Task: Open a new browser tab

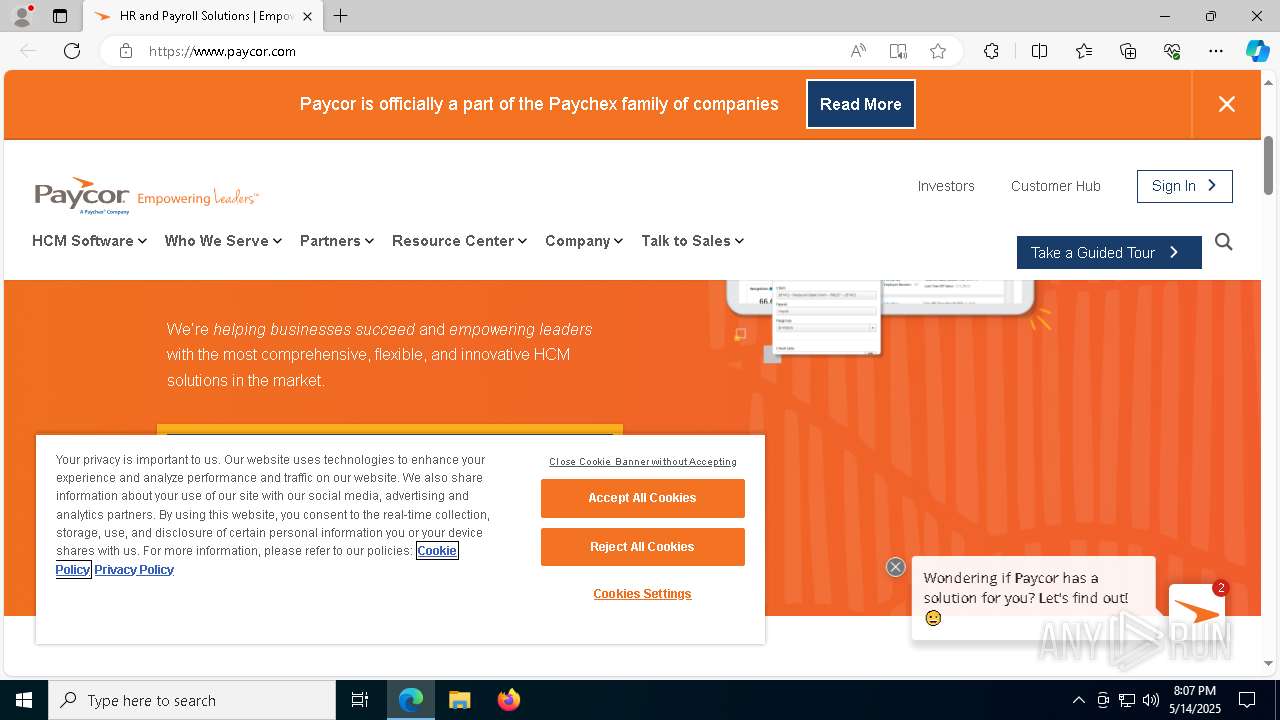Action: coord(341,16)
